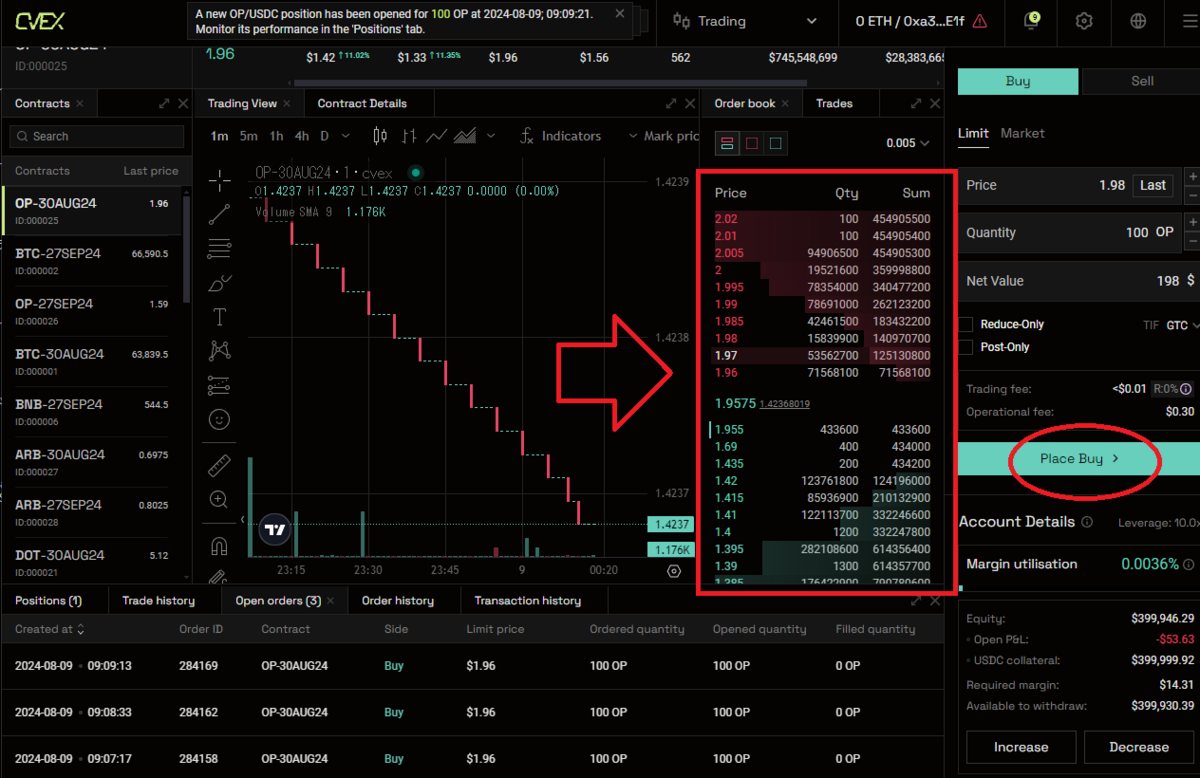Select the BTC-27SEP24 contract

click(92, 261)
